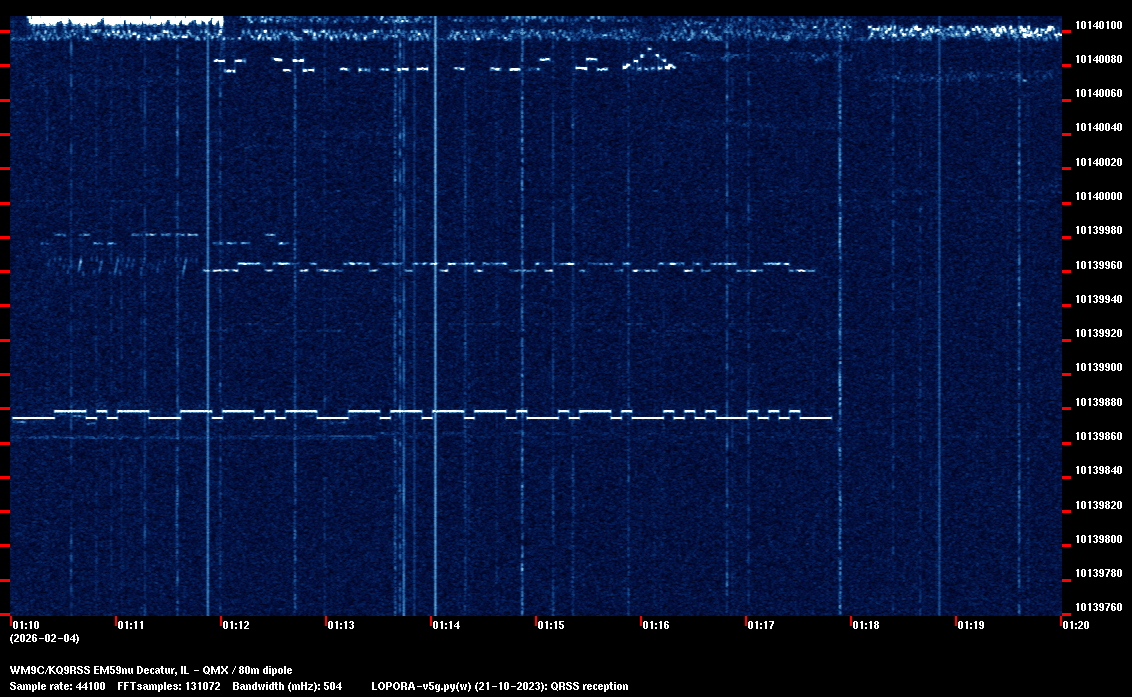The height and width of the screenshot is (697, 1132).
Task: Click the 01:10 time axis label
Action: [26, 625]
